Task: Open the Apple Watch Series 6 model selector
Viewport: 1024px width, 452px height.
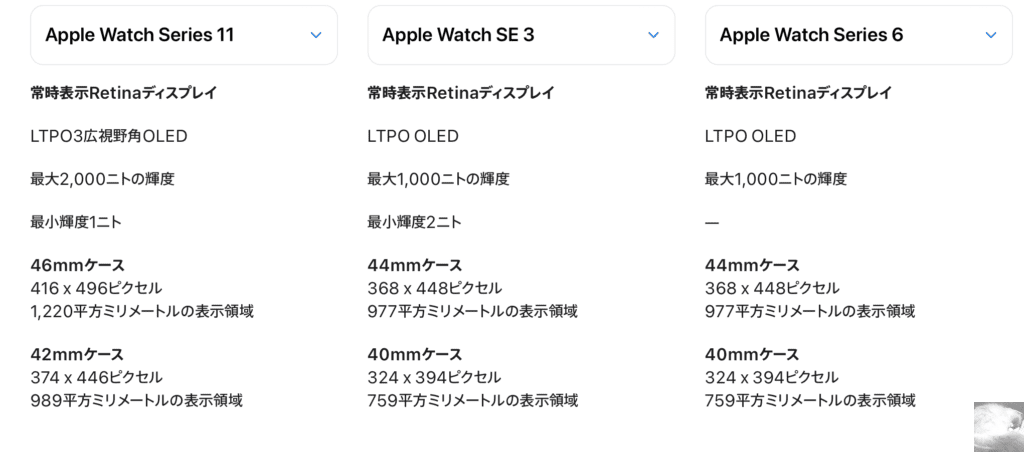Action: [x=858, y=35]
